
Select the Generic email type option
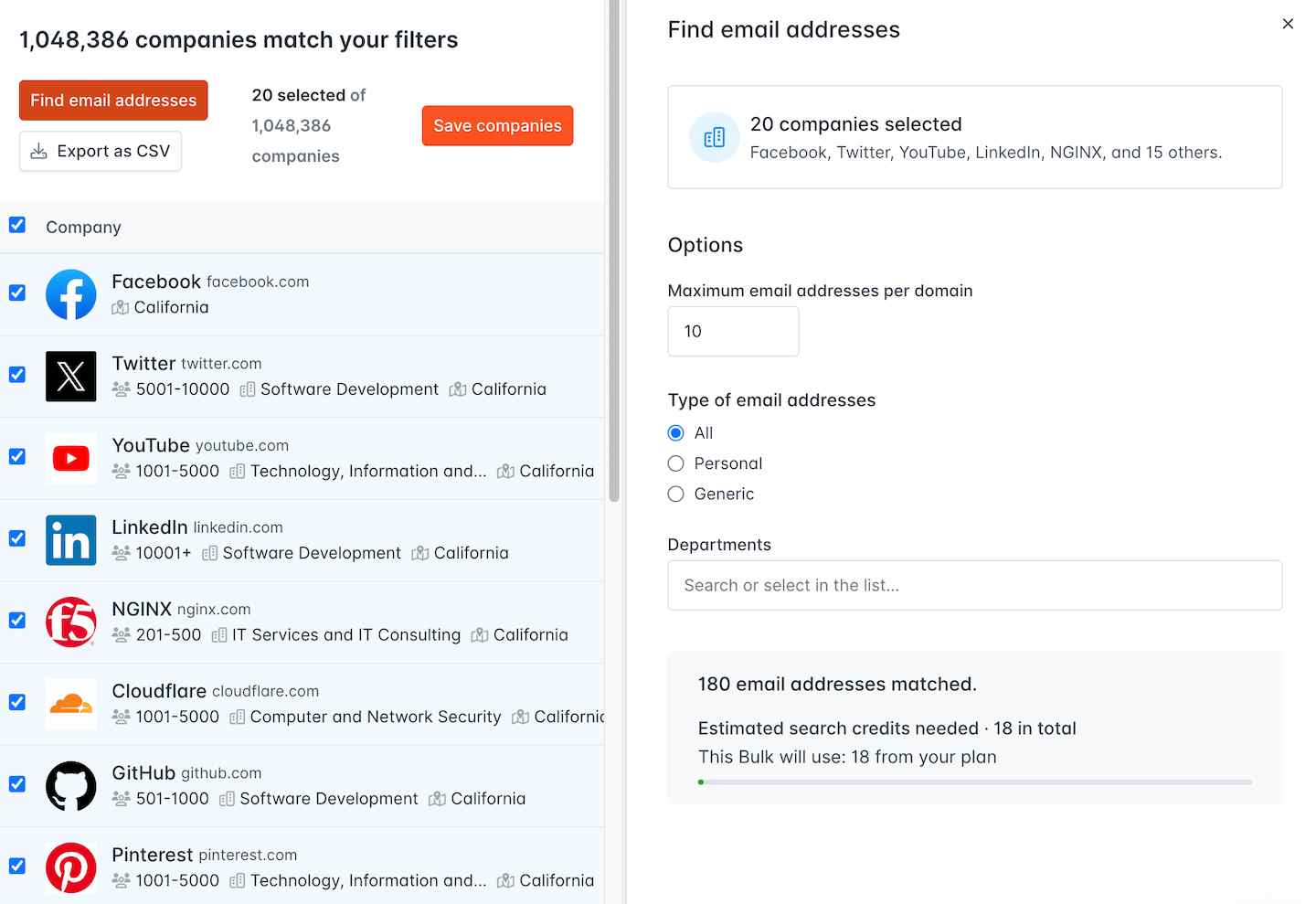(x=676, y=494)
